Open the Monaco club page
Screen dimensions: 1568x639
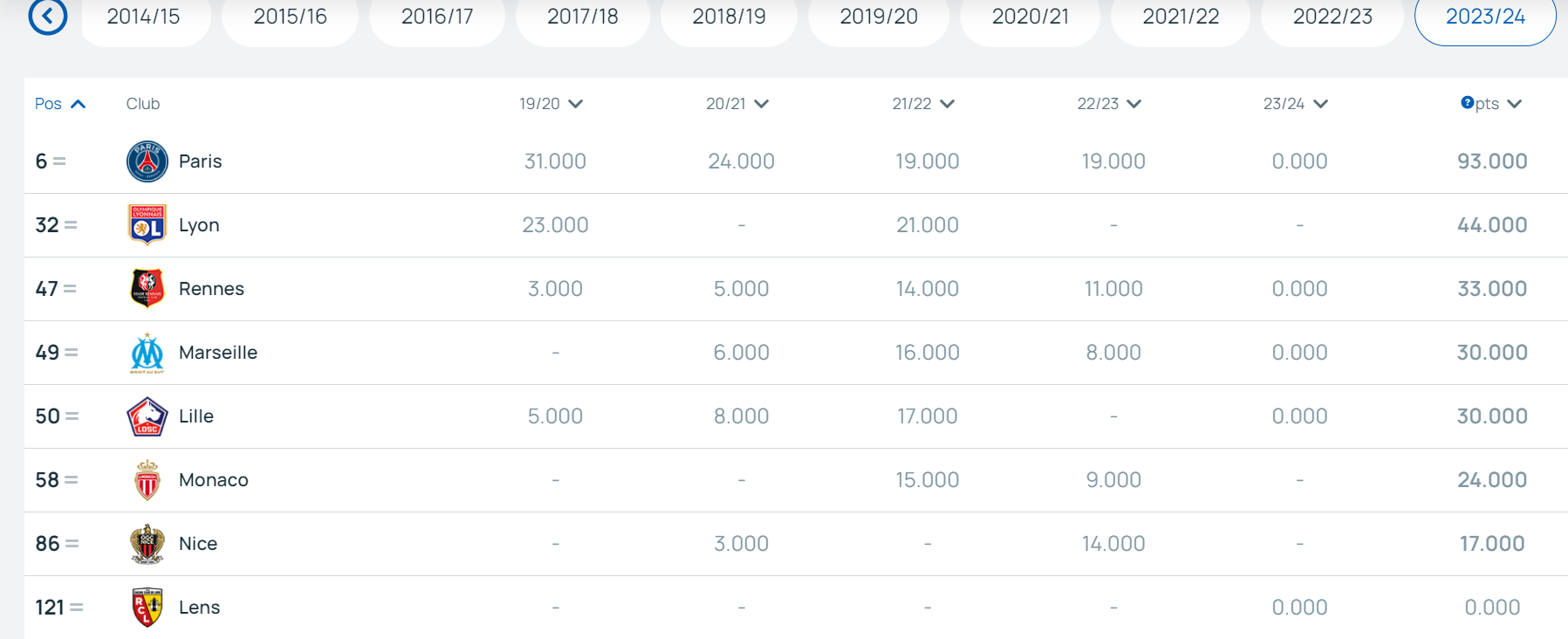tap(214, 480)
